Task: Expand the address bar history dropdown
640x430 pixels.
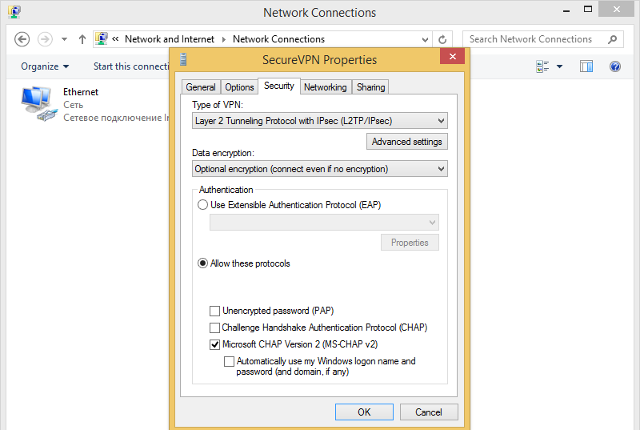Action: coord(425,40)
